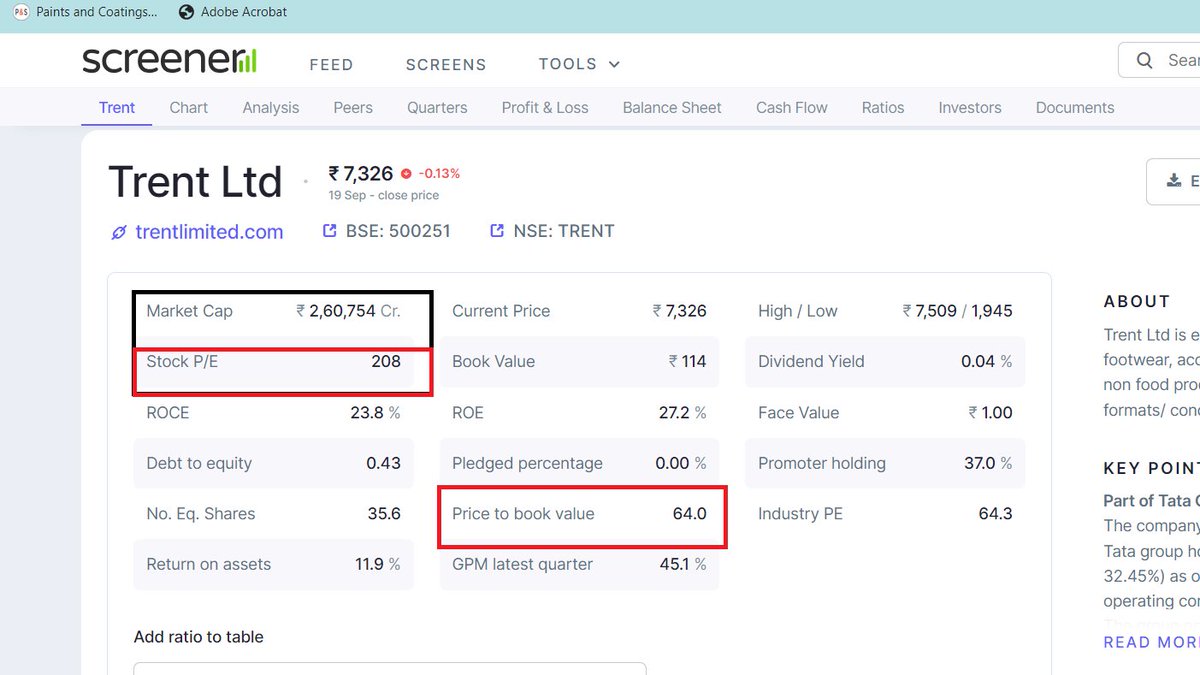Viewport: 1200px width, 675px height.
Task: Switch to the Peers tab
Action: 353,108
